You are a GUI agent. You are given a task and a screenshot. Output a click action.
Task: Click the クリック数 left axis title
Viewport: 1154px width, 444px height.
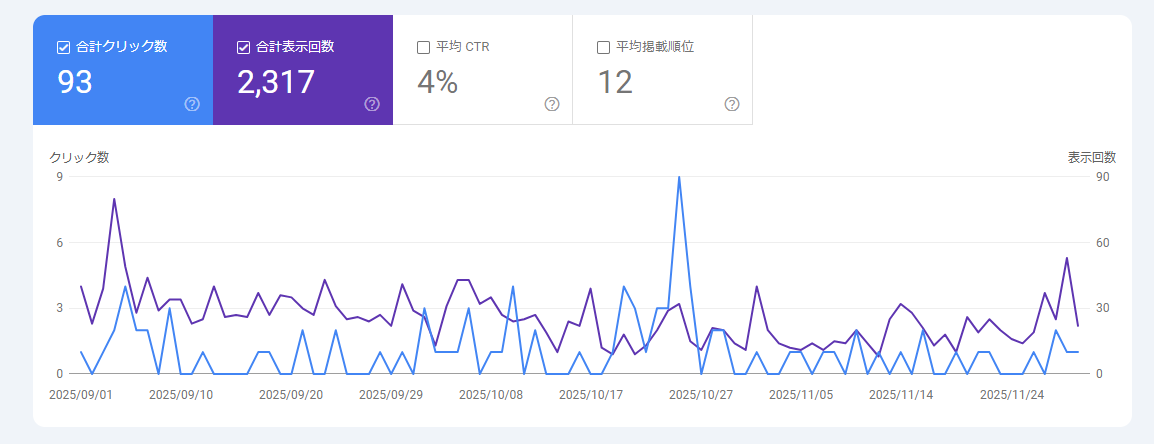[x=79, y=157]
